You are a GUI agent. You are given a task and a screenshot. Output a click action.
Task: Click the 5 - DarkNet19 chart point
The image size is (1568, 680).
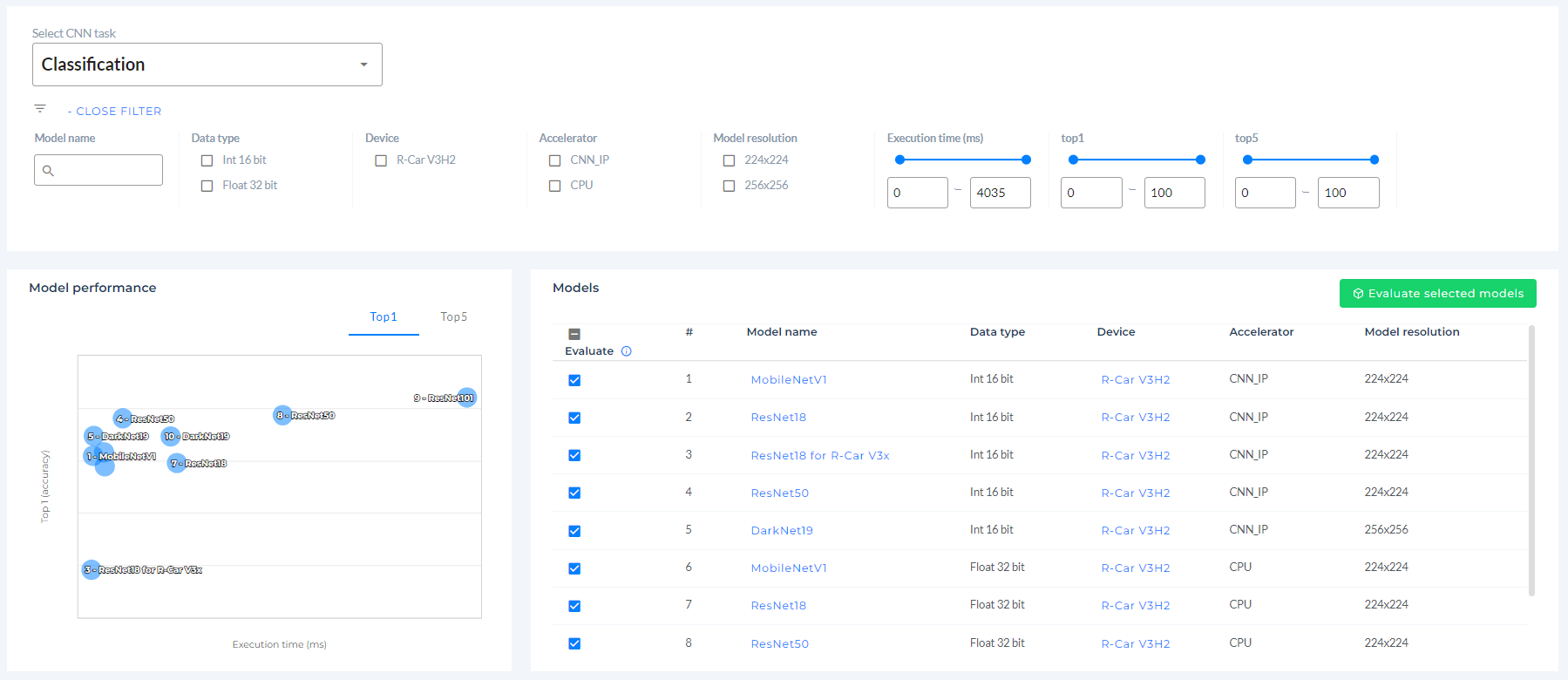coord(93,436)
